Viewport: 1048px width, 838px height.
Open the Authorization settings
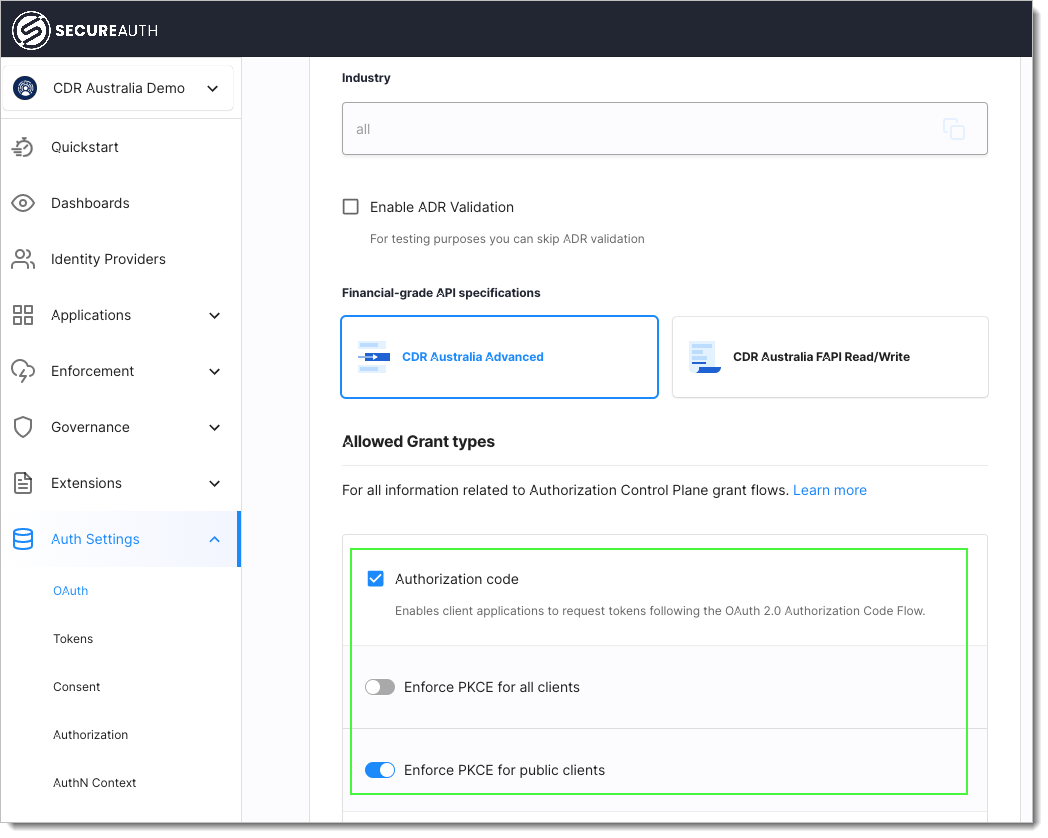90,735
